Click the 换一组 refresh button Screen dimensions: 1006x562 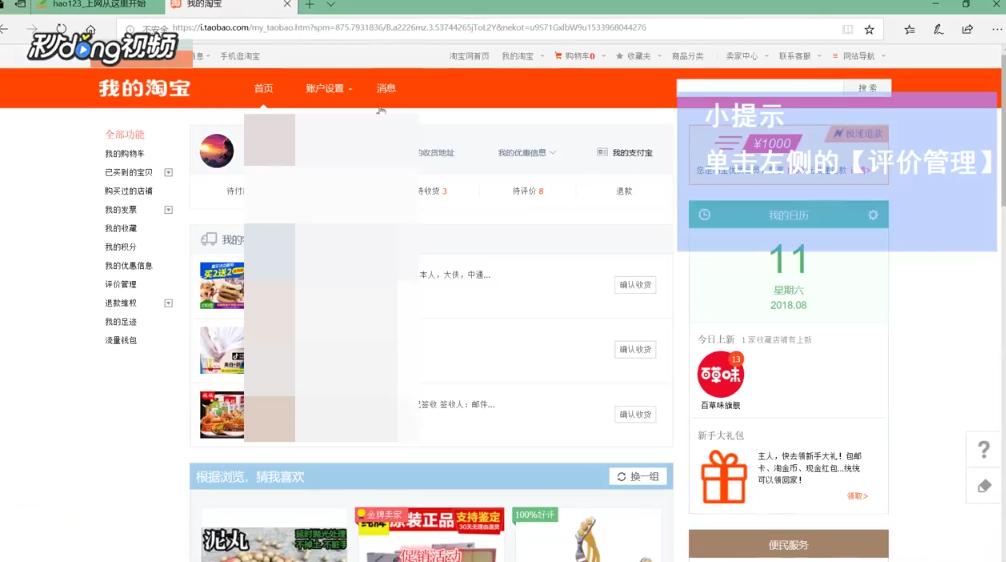click(x=638, y=477)
